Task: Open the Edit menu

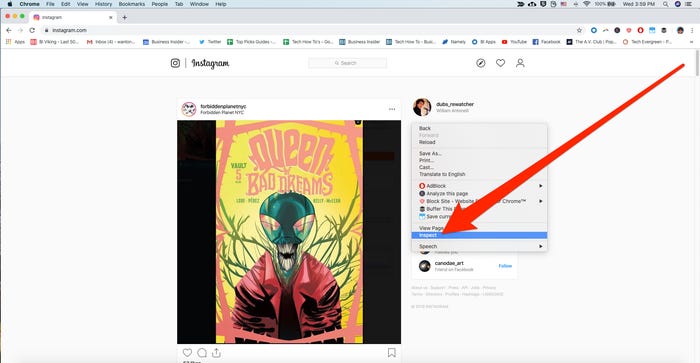Action: [66, 4]
